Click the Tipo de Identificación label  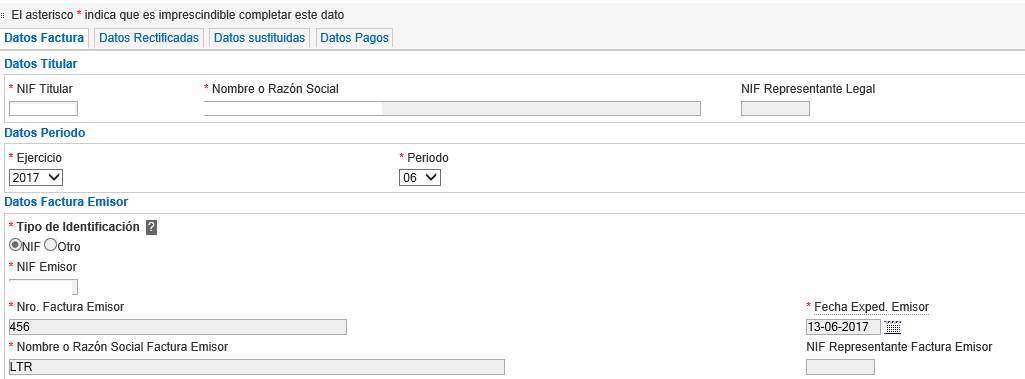(78, 227)
